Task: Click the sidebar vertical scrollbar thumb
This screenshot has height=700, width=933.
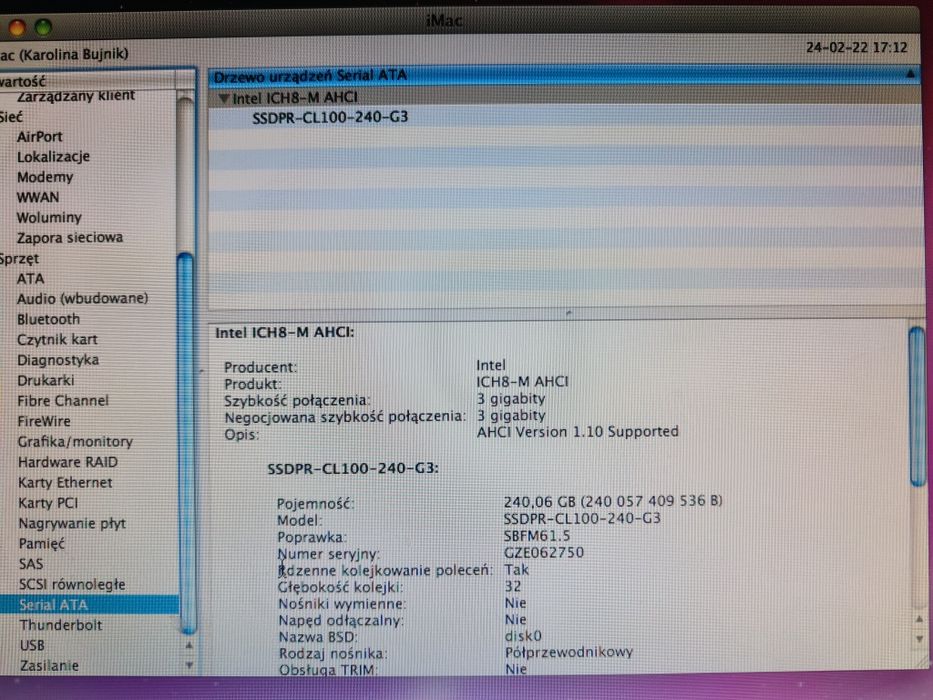Action: [187, 443]
